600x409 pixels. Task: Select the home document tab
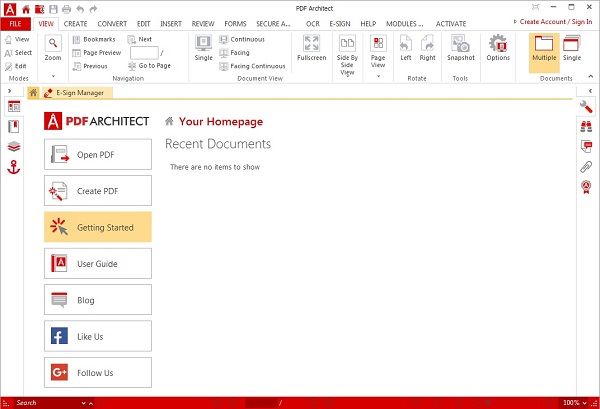[x=34, y=93]
